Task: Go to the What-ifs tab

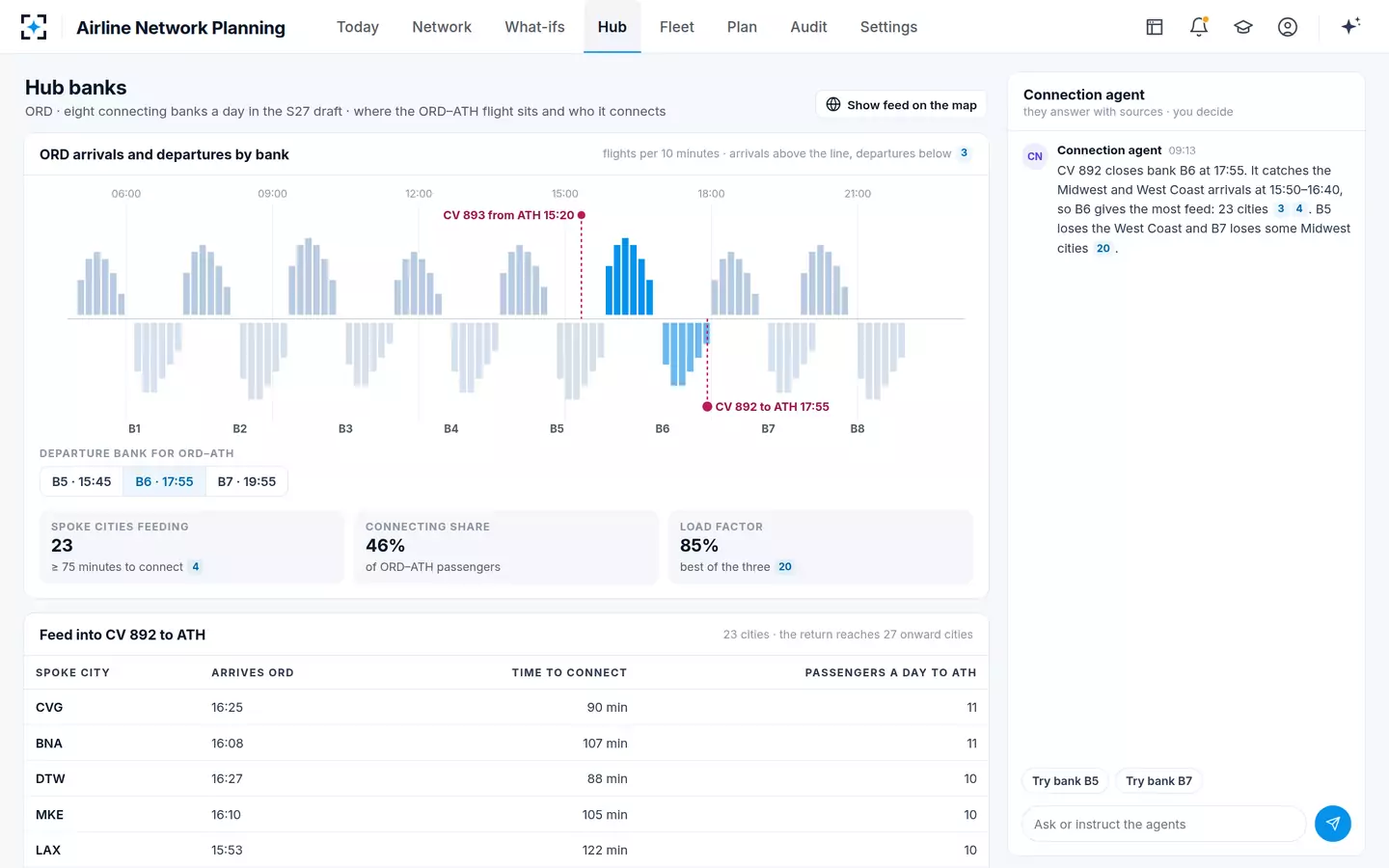Action: (x=534, y=27)
